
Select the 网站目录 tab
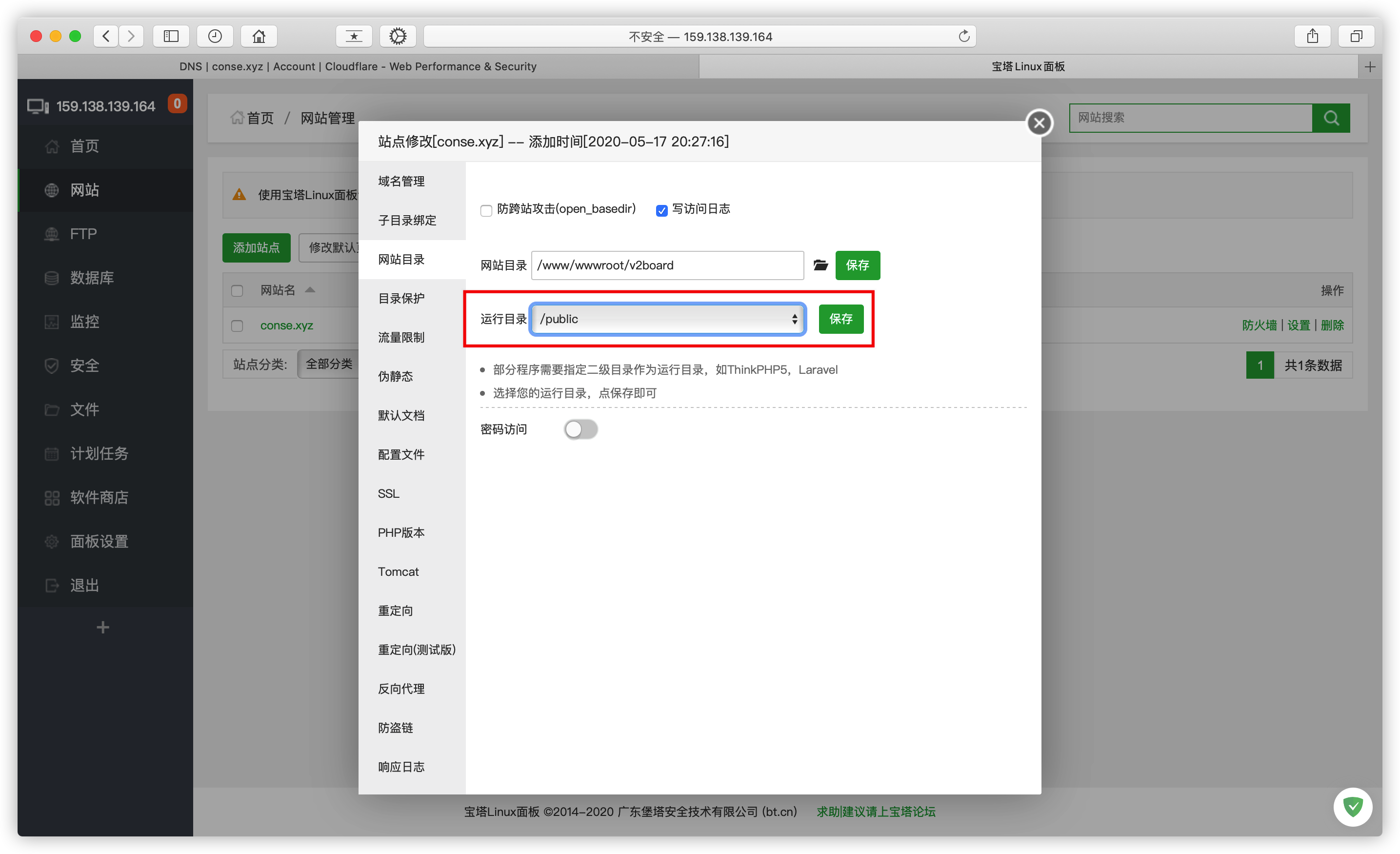coord(412,260)
